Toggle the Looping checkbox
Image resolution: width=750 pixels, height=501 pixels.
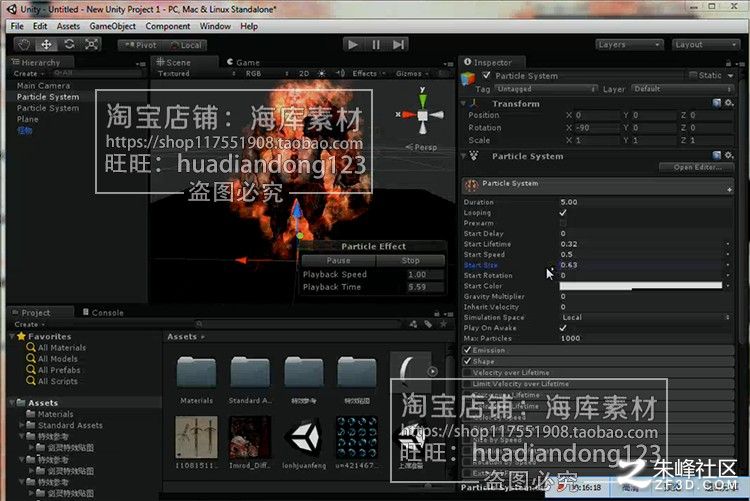coord(563,212)
